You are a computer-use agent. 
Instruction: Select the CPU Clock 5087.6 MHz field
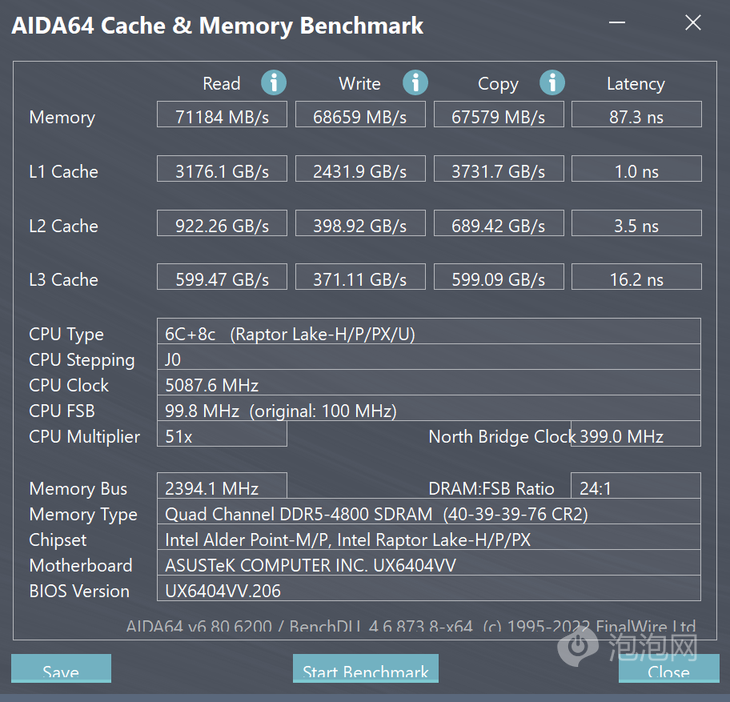[x=429, y=383]
